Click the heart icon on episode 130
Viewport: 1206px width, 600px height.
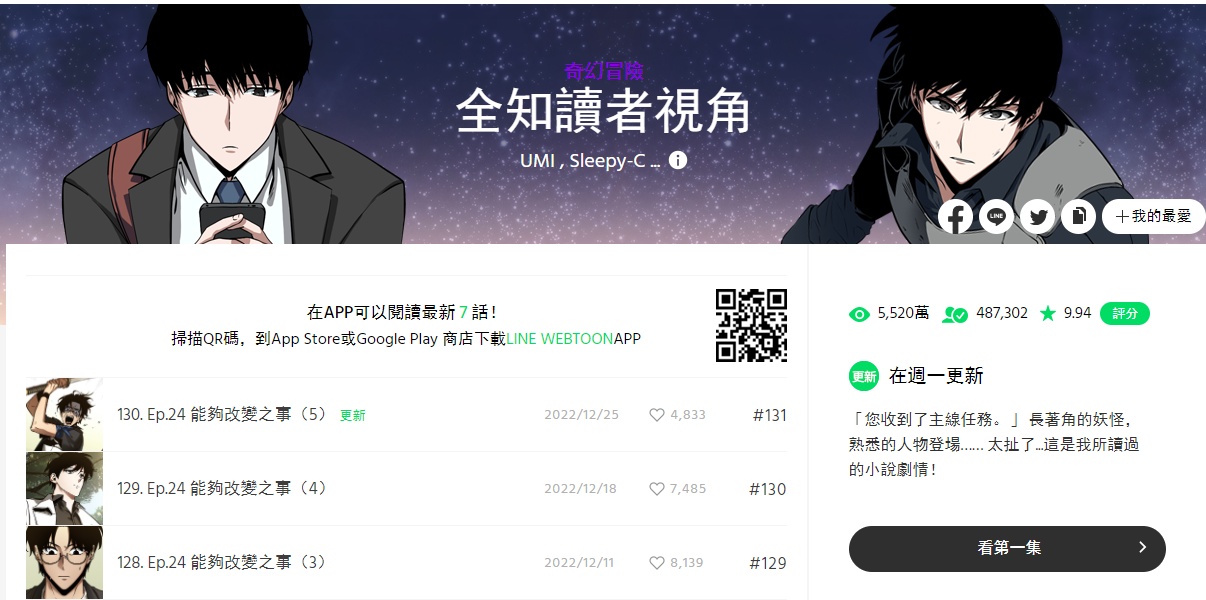[x=657, y=415]
